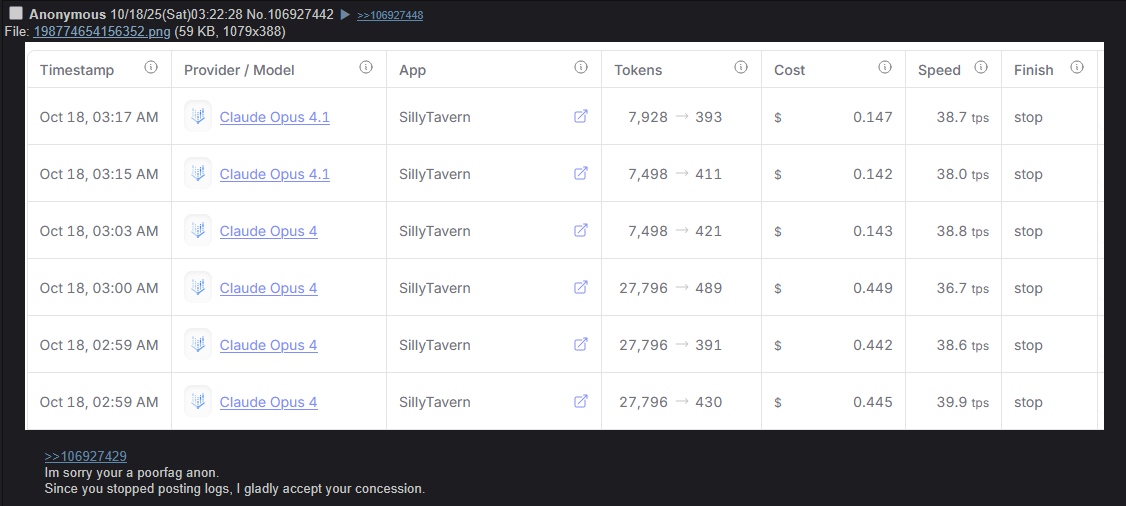This screenshot has height=506, width=1126.
Task: Select timestamp Oct 18, 03:00 AM
Action: 99,289
